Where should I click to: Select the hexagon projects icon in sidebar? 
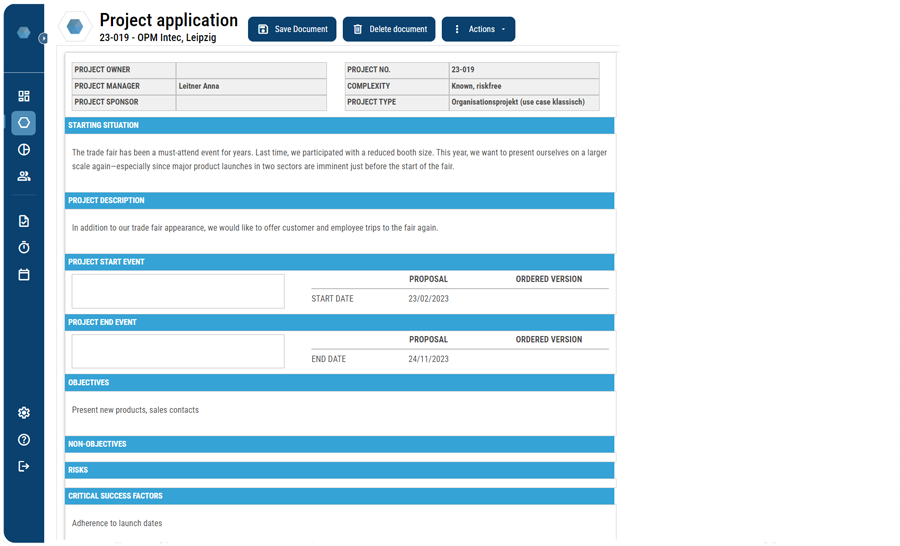[x=24, y=123]
